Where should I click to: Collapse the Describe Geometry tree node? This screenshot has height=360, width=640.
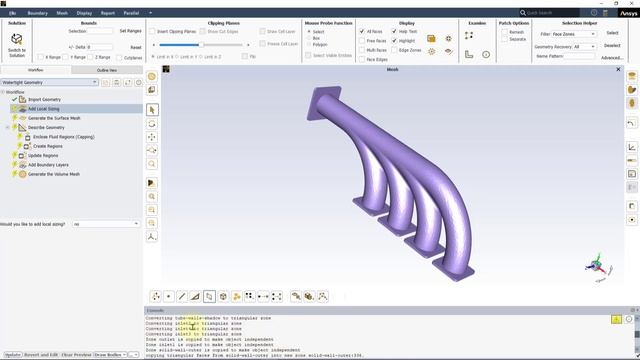pos(7,128)
